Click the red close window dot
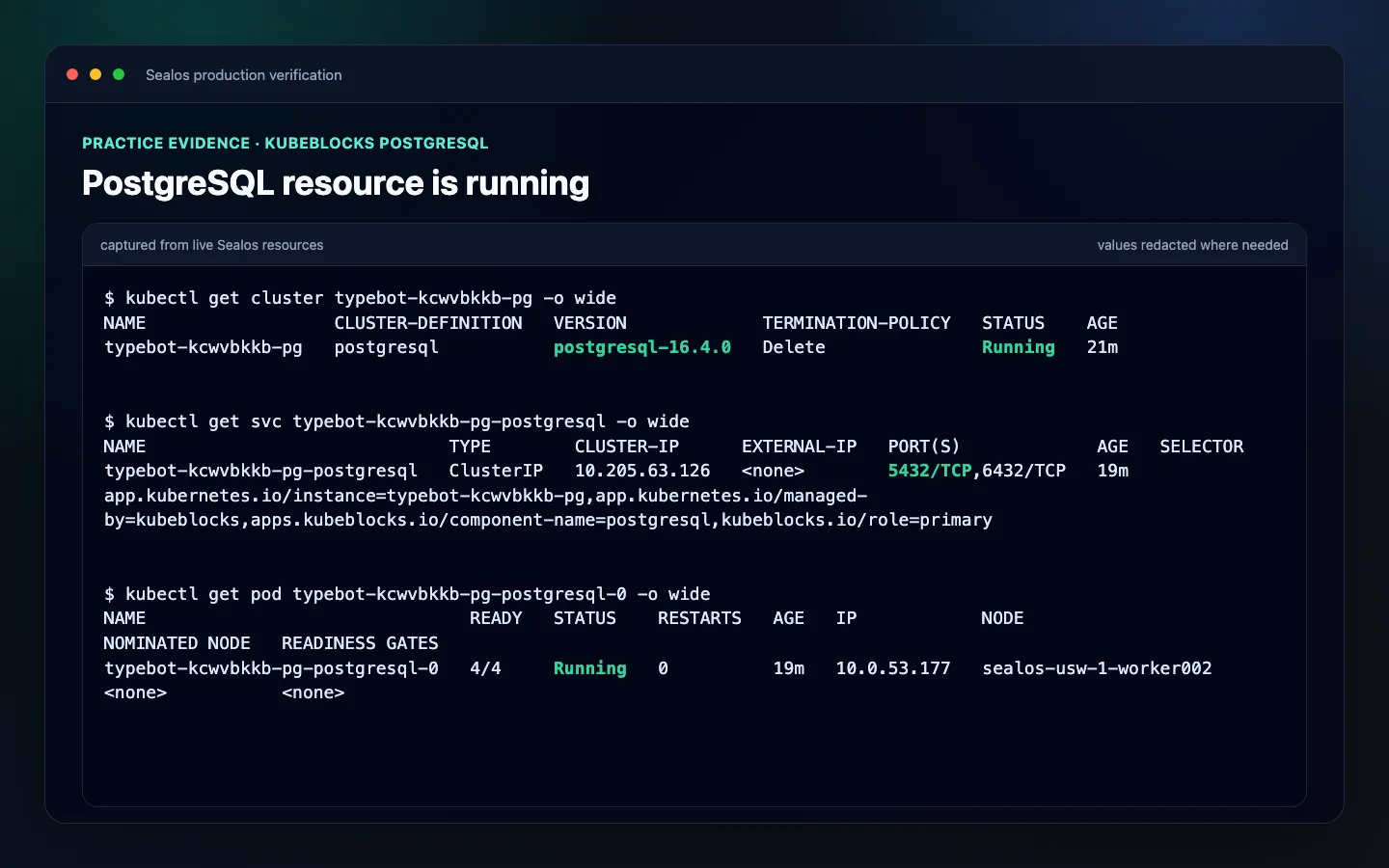1389x868 pixels. tap(72, 74)
